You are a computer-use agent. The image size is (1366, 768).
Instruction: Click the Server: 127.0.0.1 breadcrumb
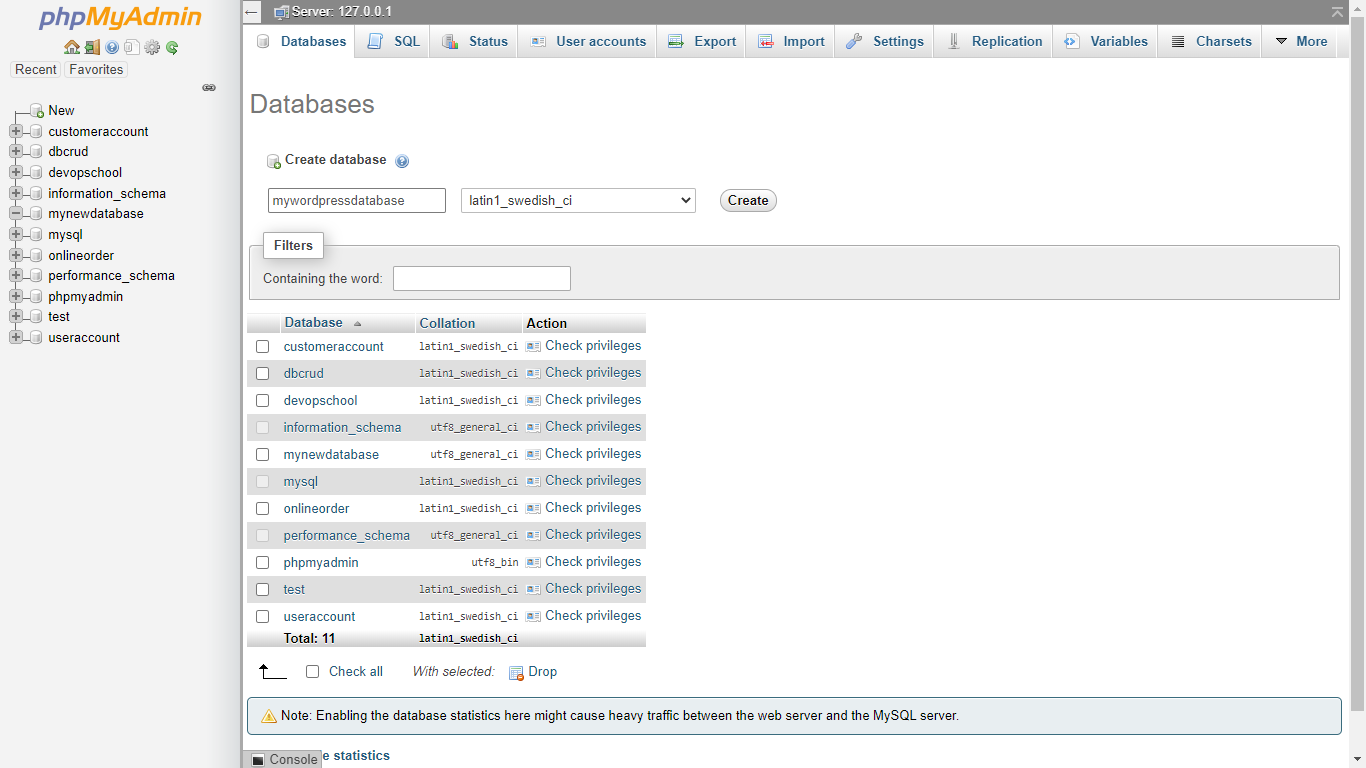point(342,12)
